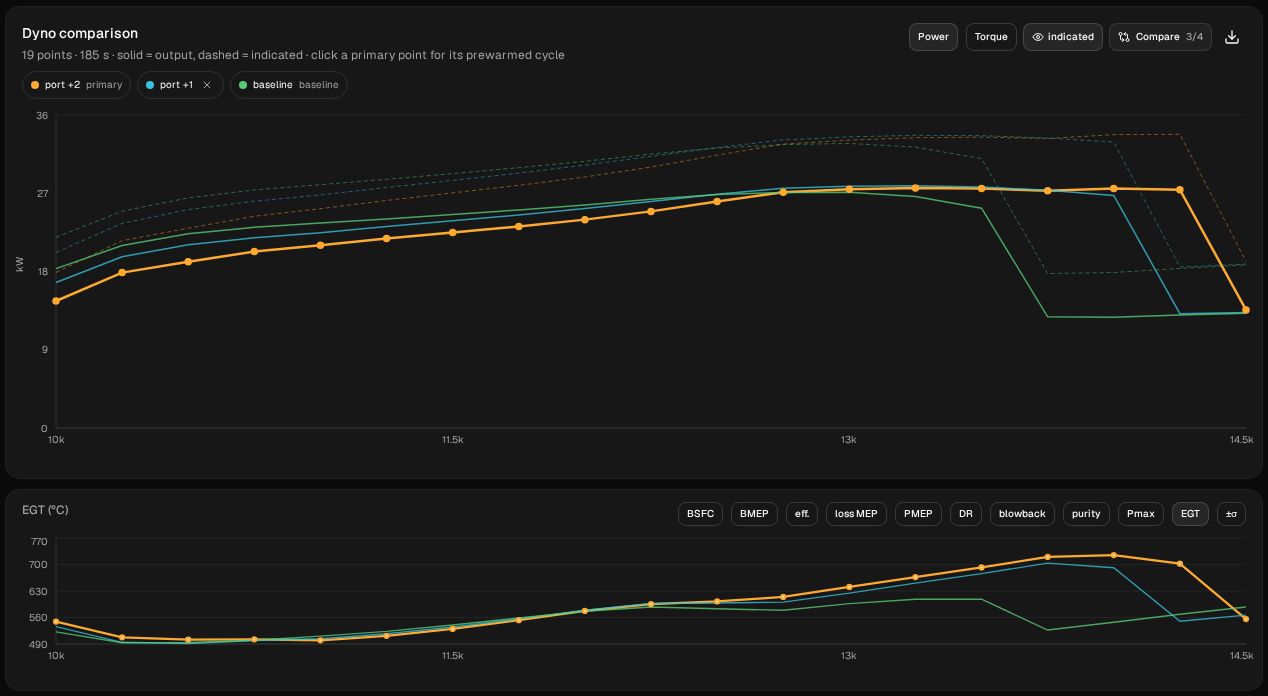The width and height of the screenshot is (1268, 696).
Task: Click the eye icon in the indicated button
Action: click(1038, 37)
